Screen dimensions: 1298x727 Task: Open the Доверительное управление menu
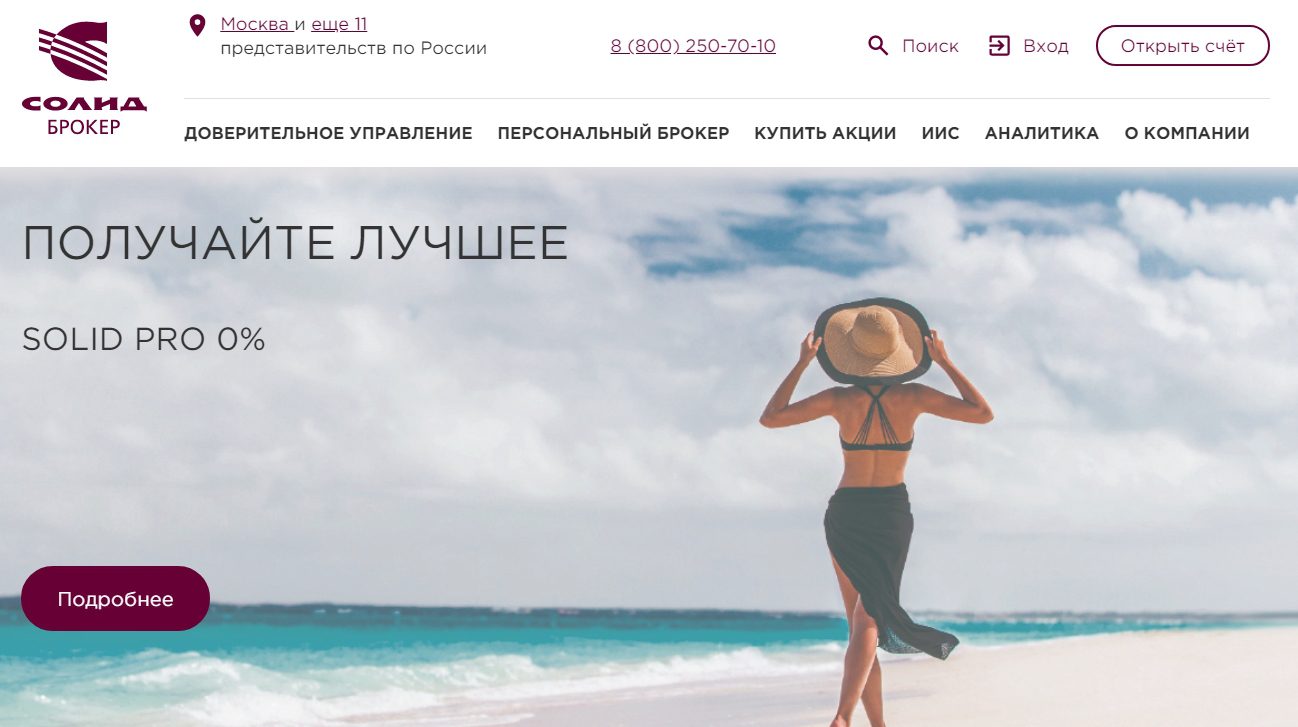[328, 133]
